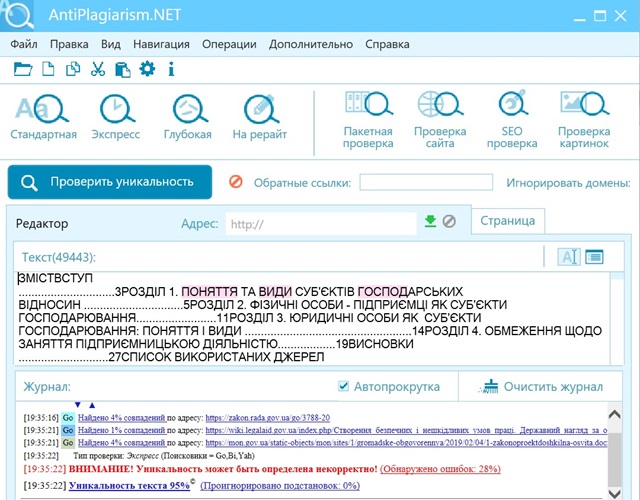Open the Вид menu
The width and height of the screenshot is (640, 500).
click(x=111, y=44)
